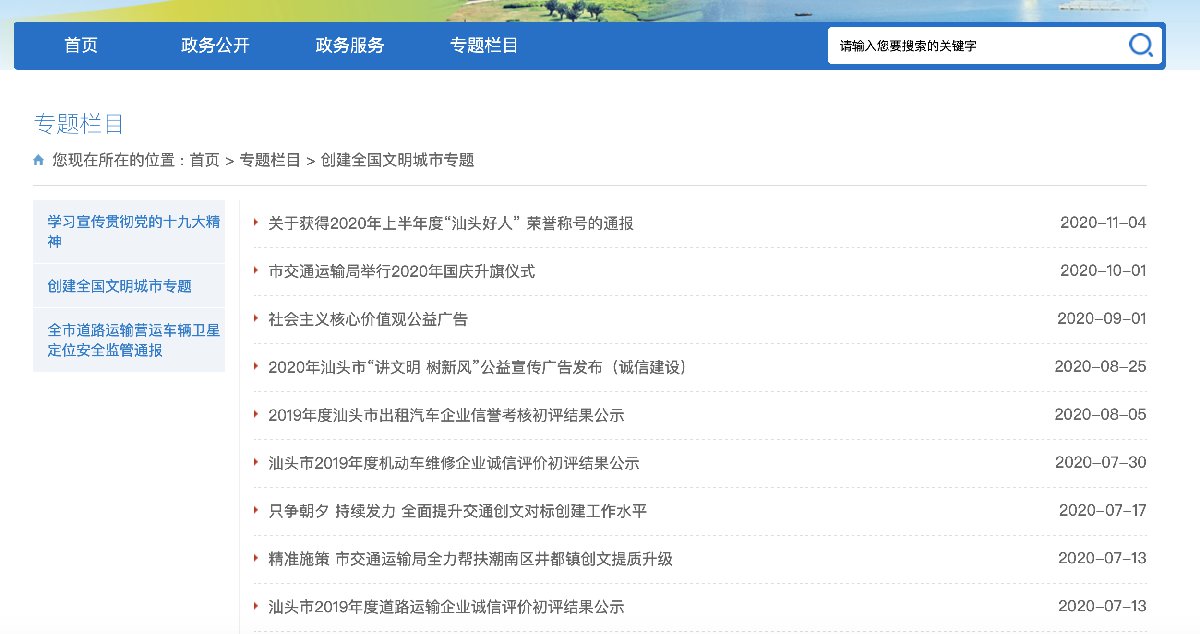Open the 首页 menu item
The width and height of the screenshot is (1200, 634).
pos(81,46)
